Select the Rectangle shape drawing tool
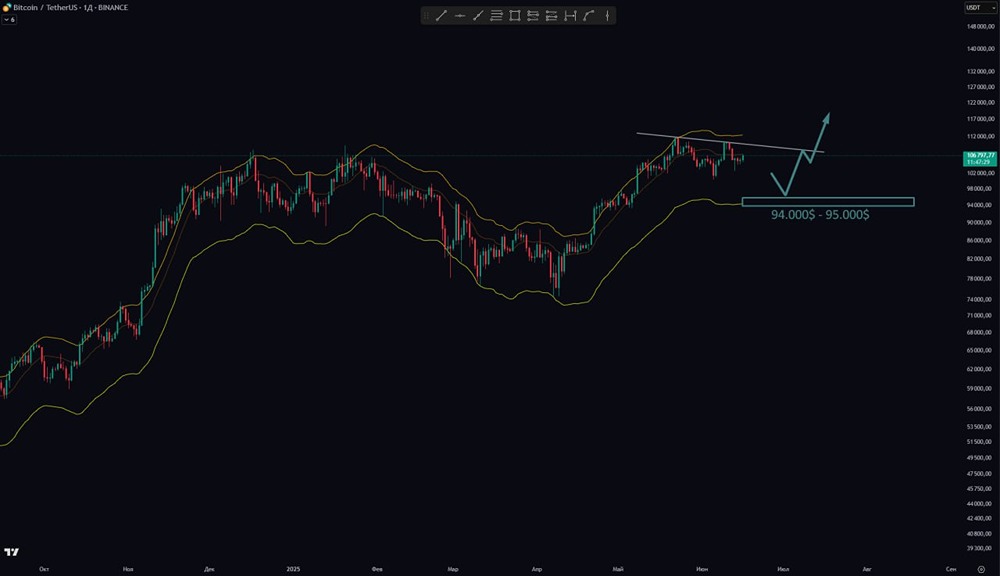Viewport: 1000px width, 576px height. [x=515, y=16]
